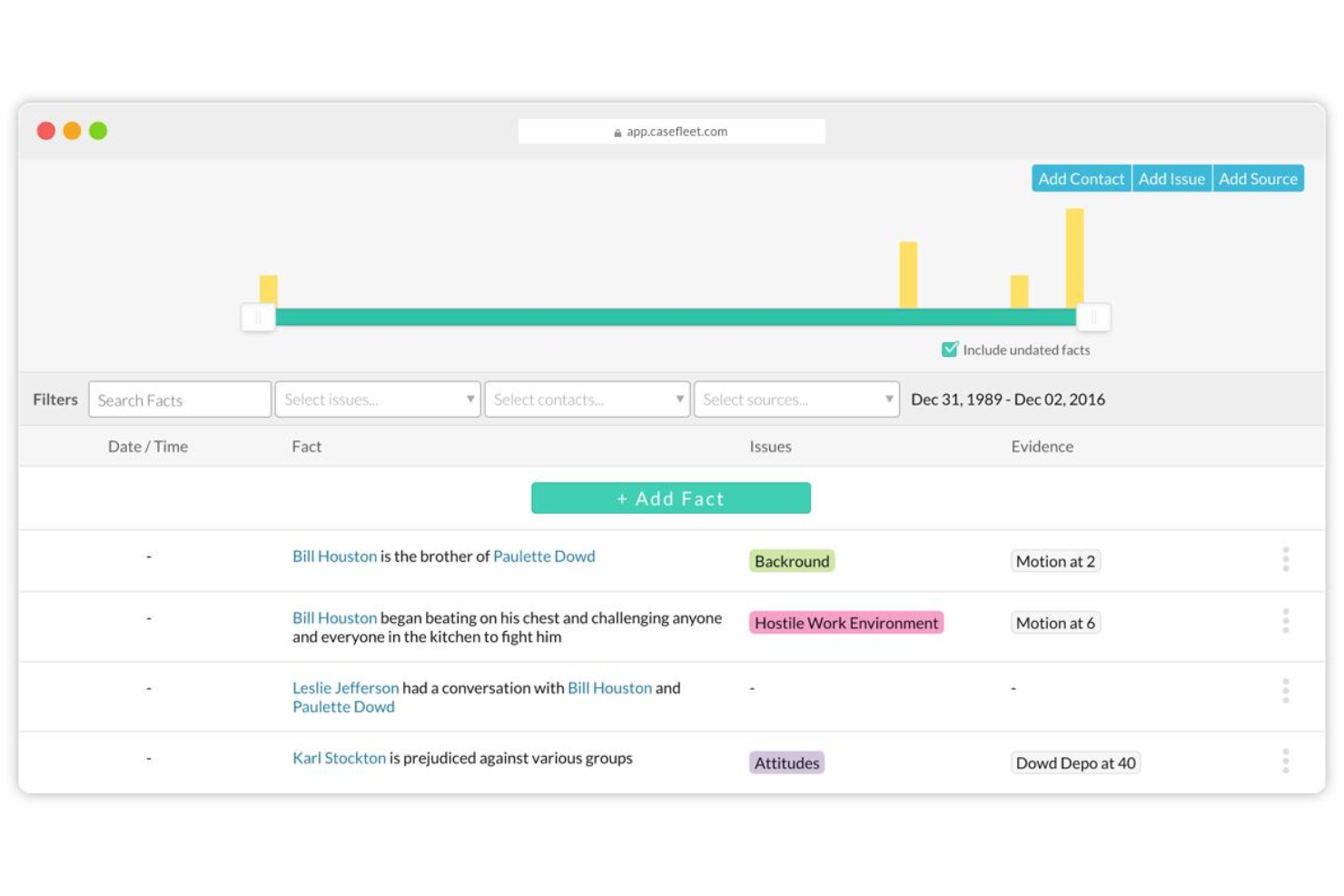Uncheck the Include undated facts checkbox
This screenshot has width=1344, height=896.
[950, 349]
